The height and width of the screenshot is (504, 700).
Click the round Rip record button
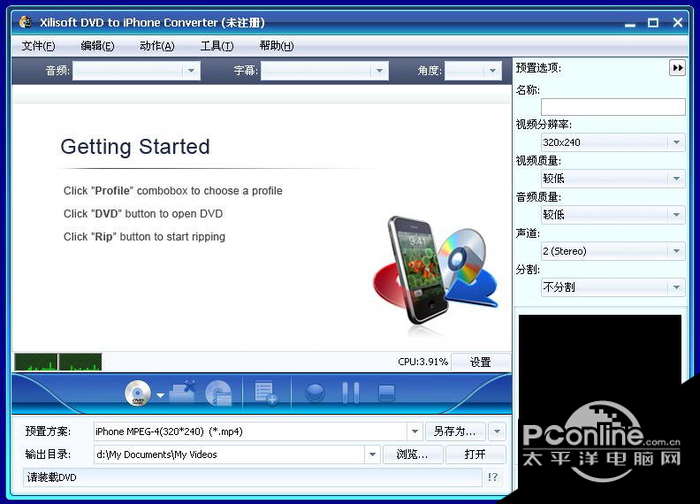pos(315,393)
